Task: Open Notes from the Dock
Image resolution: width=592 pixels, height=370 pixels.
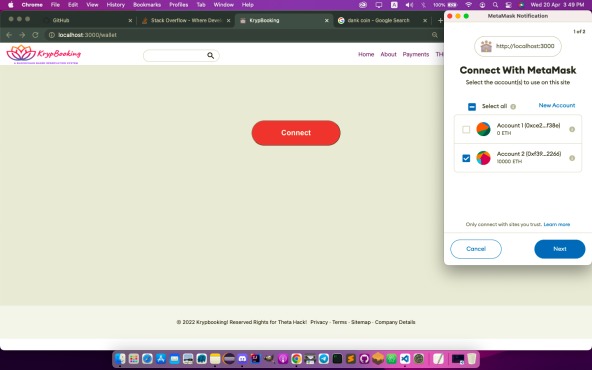Action: tap(215, 358)
